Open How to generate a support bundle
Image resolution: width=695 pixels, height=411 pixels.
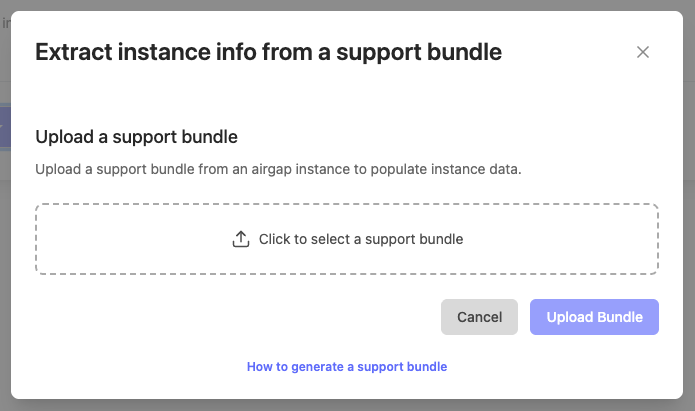tap(347, 367)
